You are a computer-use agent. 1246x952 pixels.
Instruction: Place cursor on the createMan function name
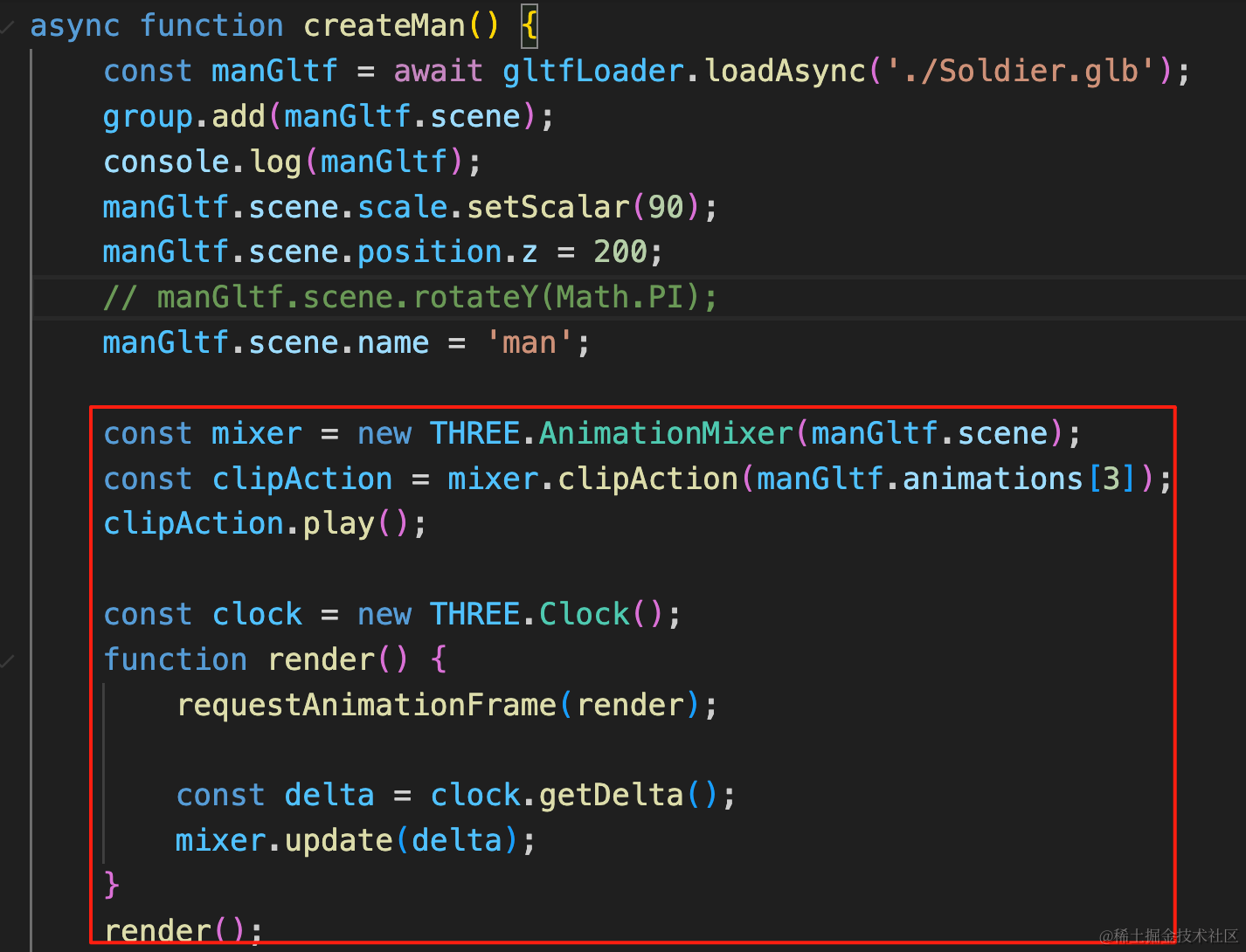click(x=384, y=26)
